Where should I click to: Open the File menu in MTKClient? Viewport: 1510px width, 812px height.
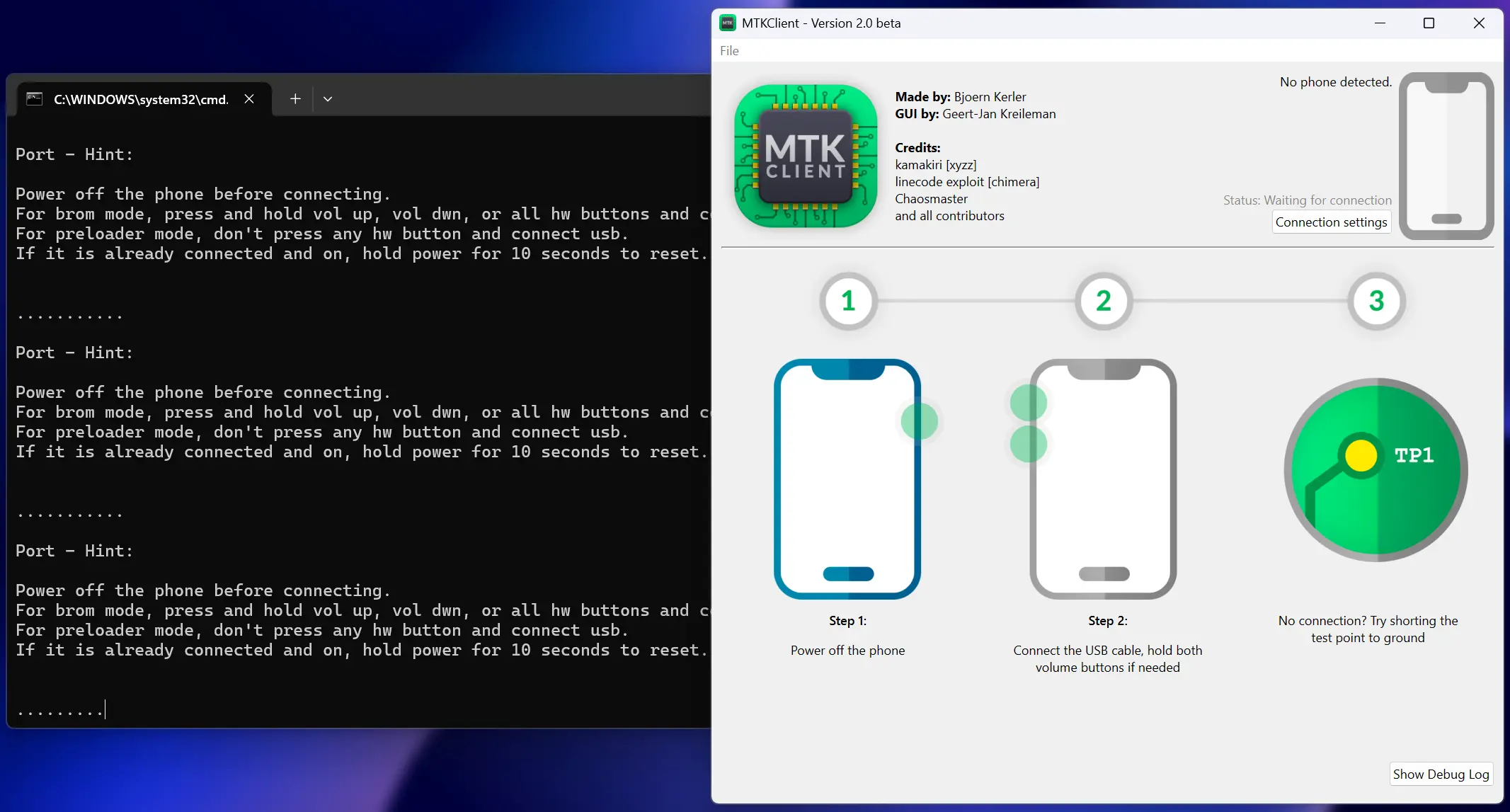729,51
